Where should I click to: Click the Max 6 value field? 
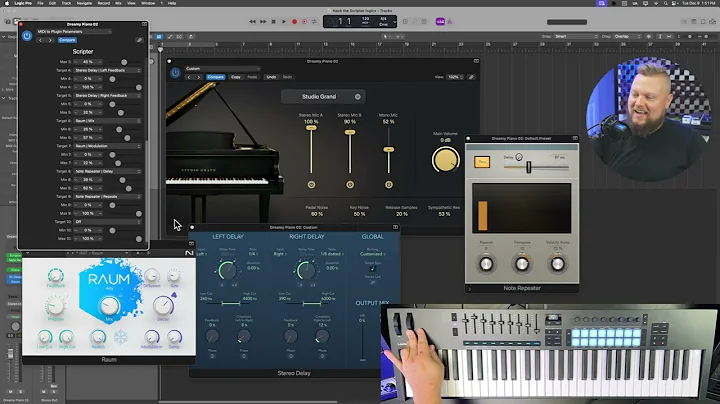(x=88, y=138)
